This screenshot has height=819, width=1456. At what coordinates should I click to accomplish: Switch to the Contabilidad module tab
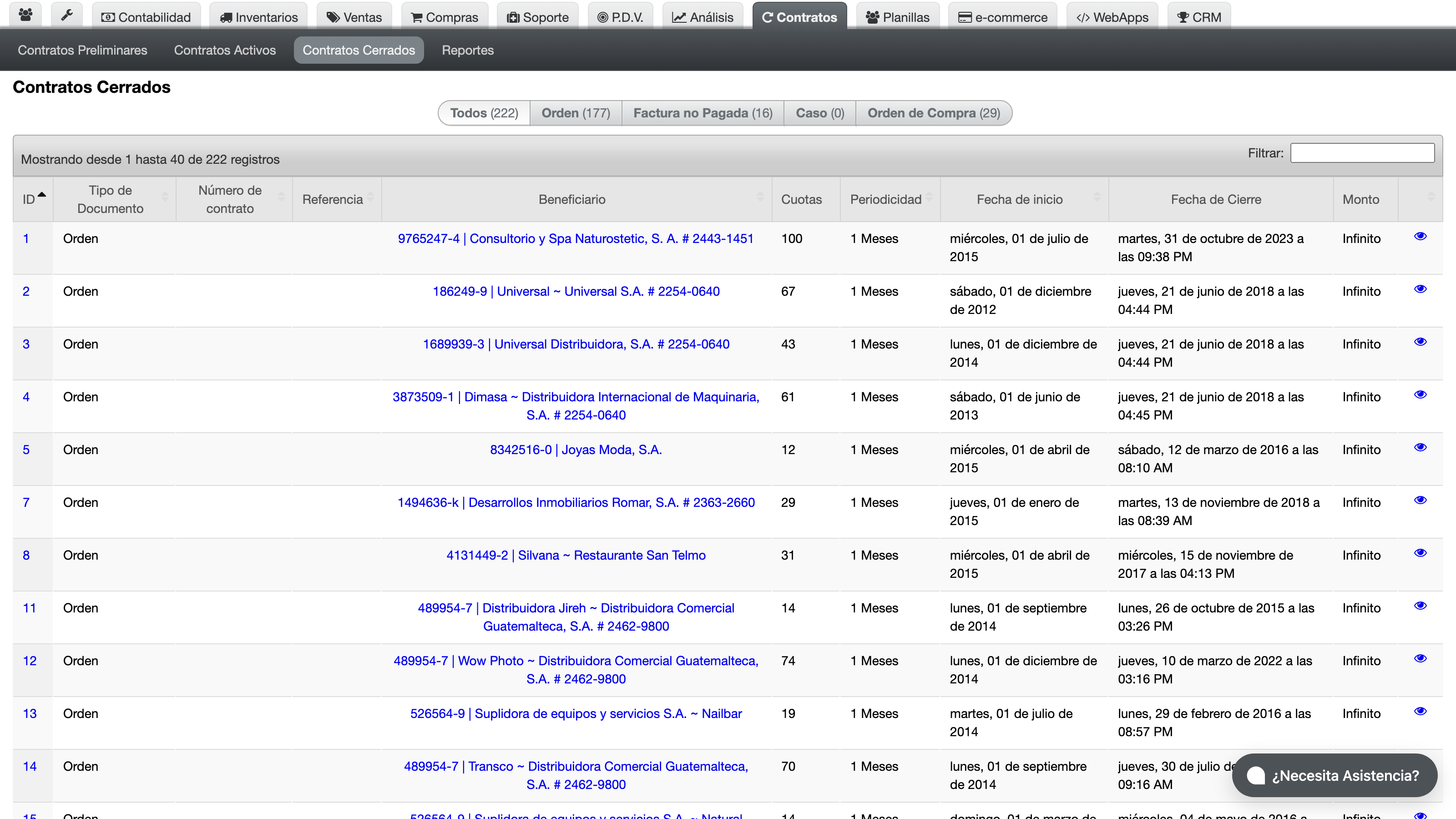[146, 16]
